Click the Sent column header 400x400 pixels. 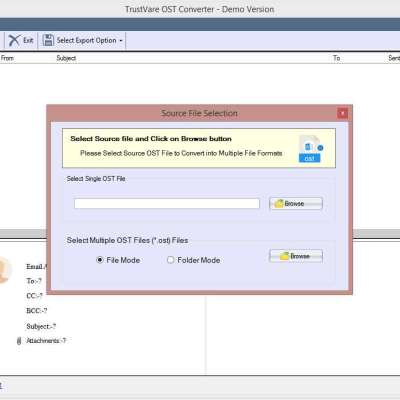click(x=394, y=58)
